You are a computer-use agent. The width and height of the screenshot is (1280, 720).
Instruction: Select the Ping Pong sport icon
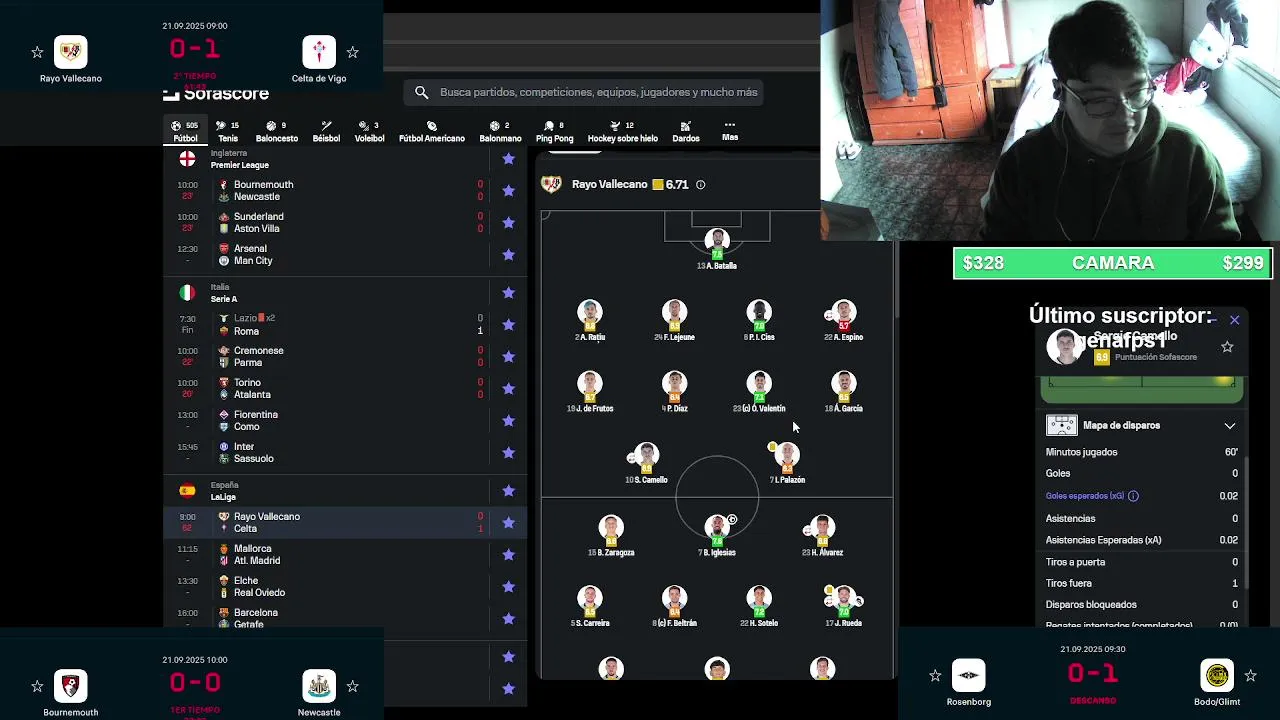tap(554, 131)
